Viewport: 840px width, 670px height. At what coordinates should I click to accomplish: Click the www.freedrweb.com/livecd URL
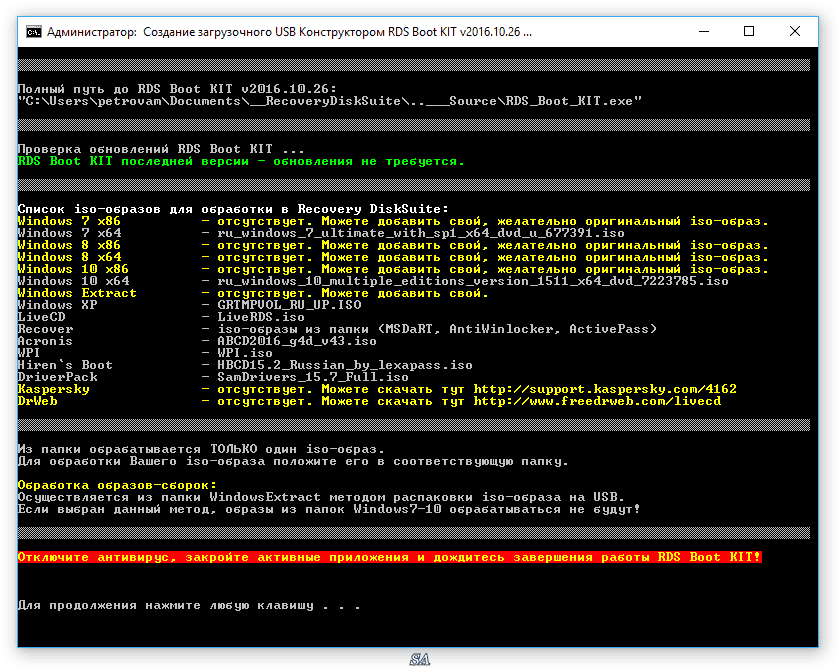pyautogui.click(x=597, y=401)
